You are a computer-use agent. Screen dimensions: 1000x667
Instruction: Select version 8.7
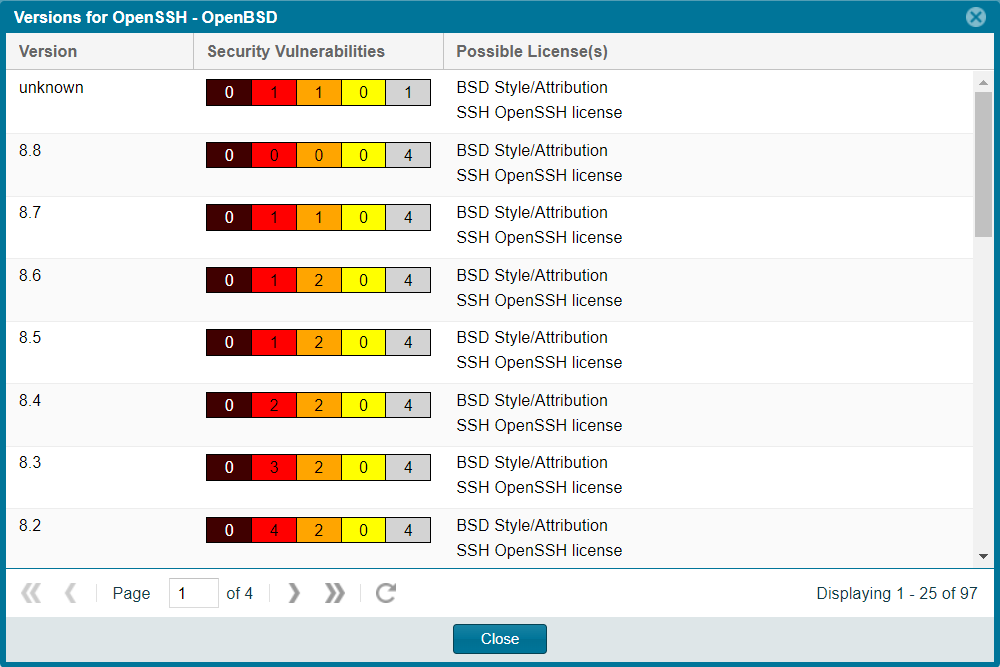click(x=490, y=228)
